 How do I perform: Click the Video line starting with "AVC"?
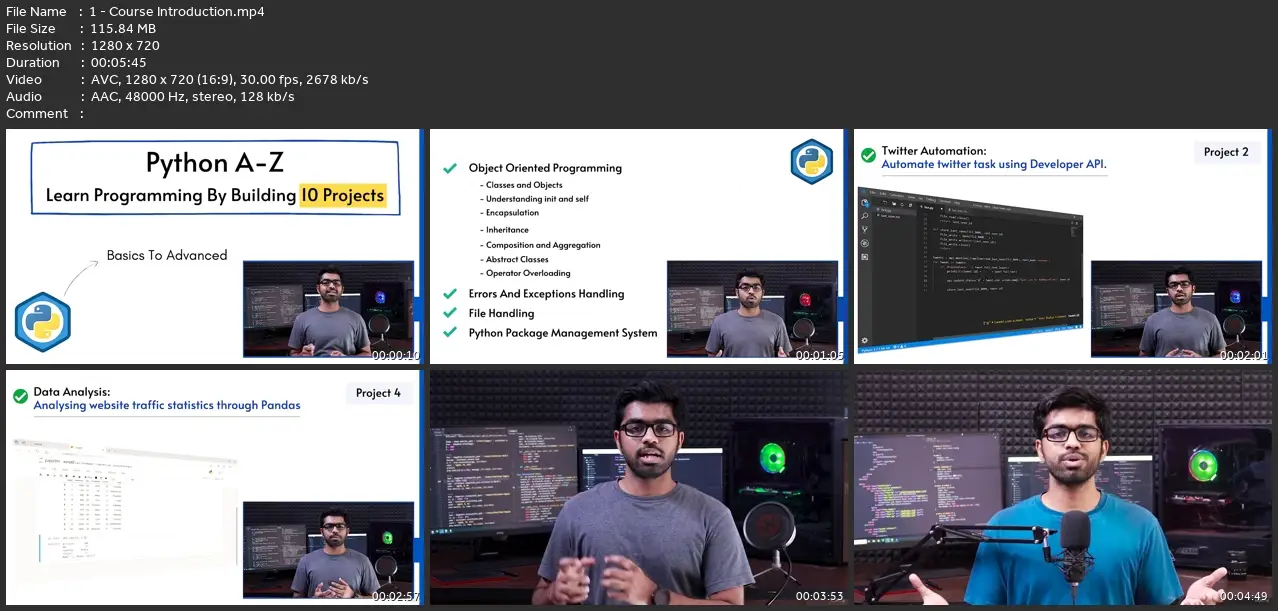click(229, 79)
